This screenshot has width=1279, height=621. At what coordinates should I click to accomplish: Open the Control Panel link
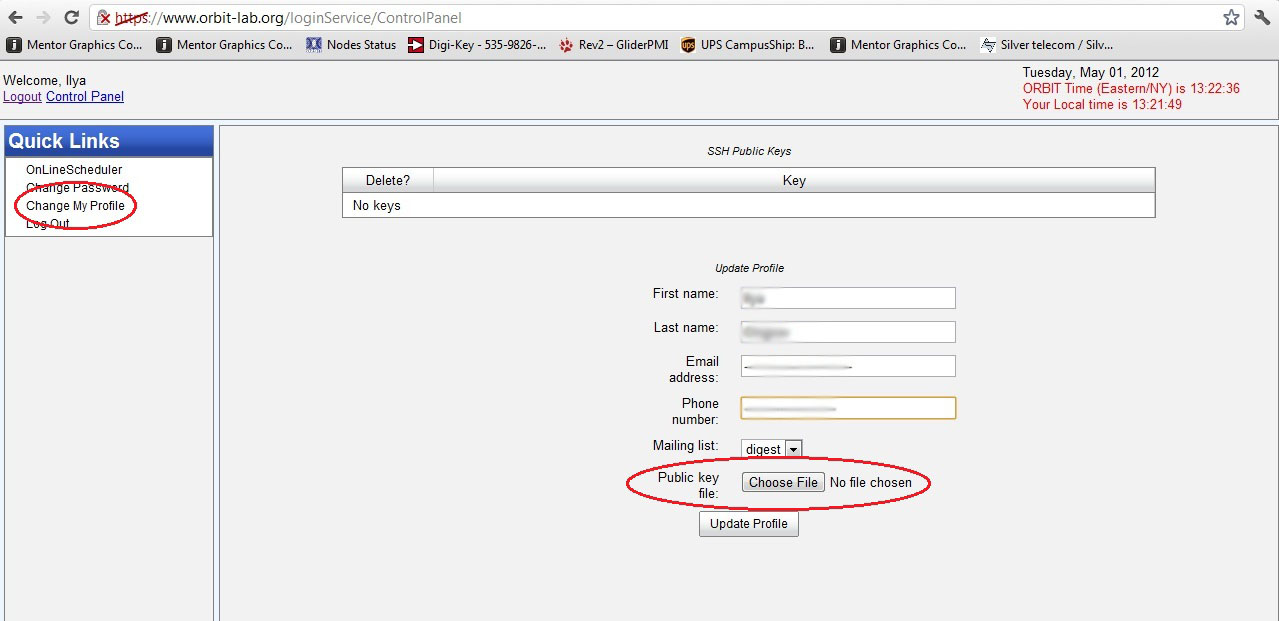(x=85, y=97)
